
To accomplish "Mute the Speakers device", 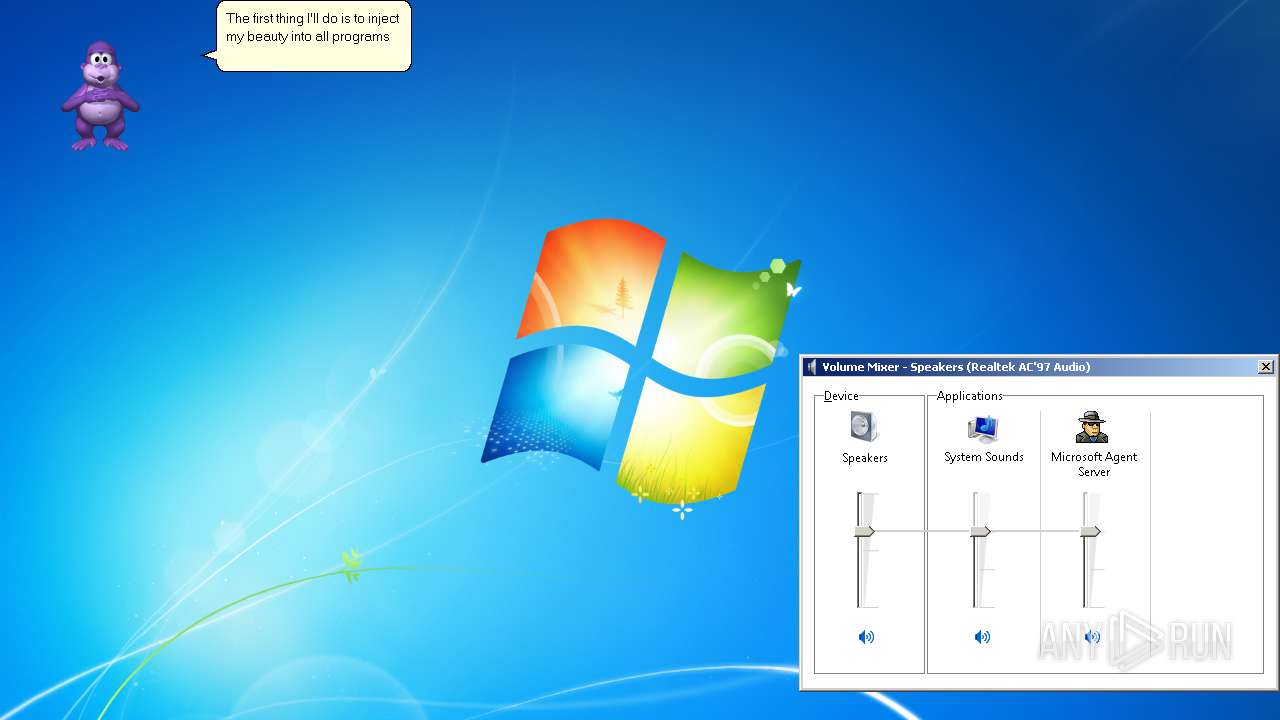I will [866, 637].
